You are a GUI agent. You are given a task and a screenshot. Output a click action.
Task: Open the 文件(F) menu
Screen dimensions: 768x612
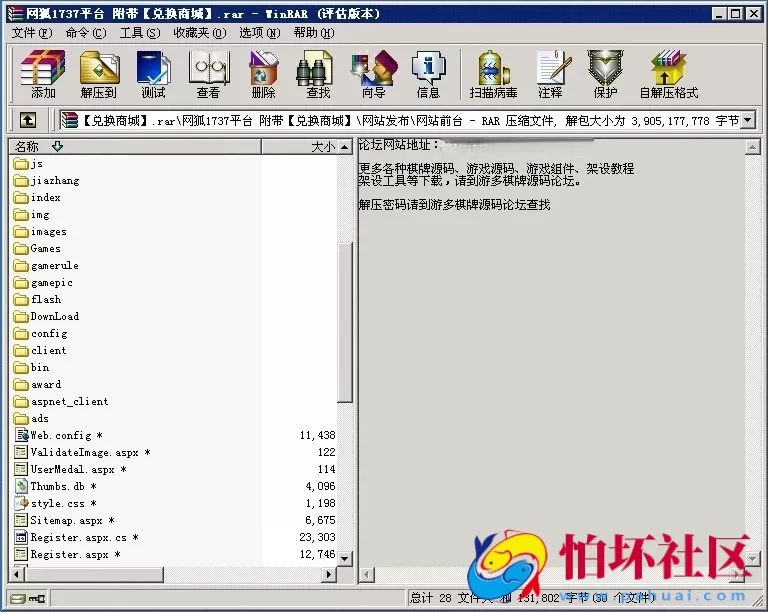[x=32, y=33]
